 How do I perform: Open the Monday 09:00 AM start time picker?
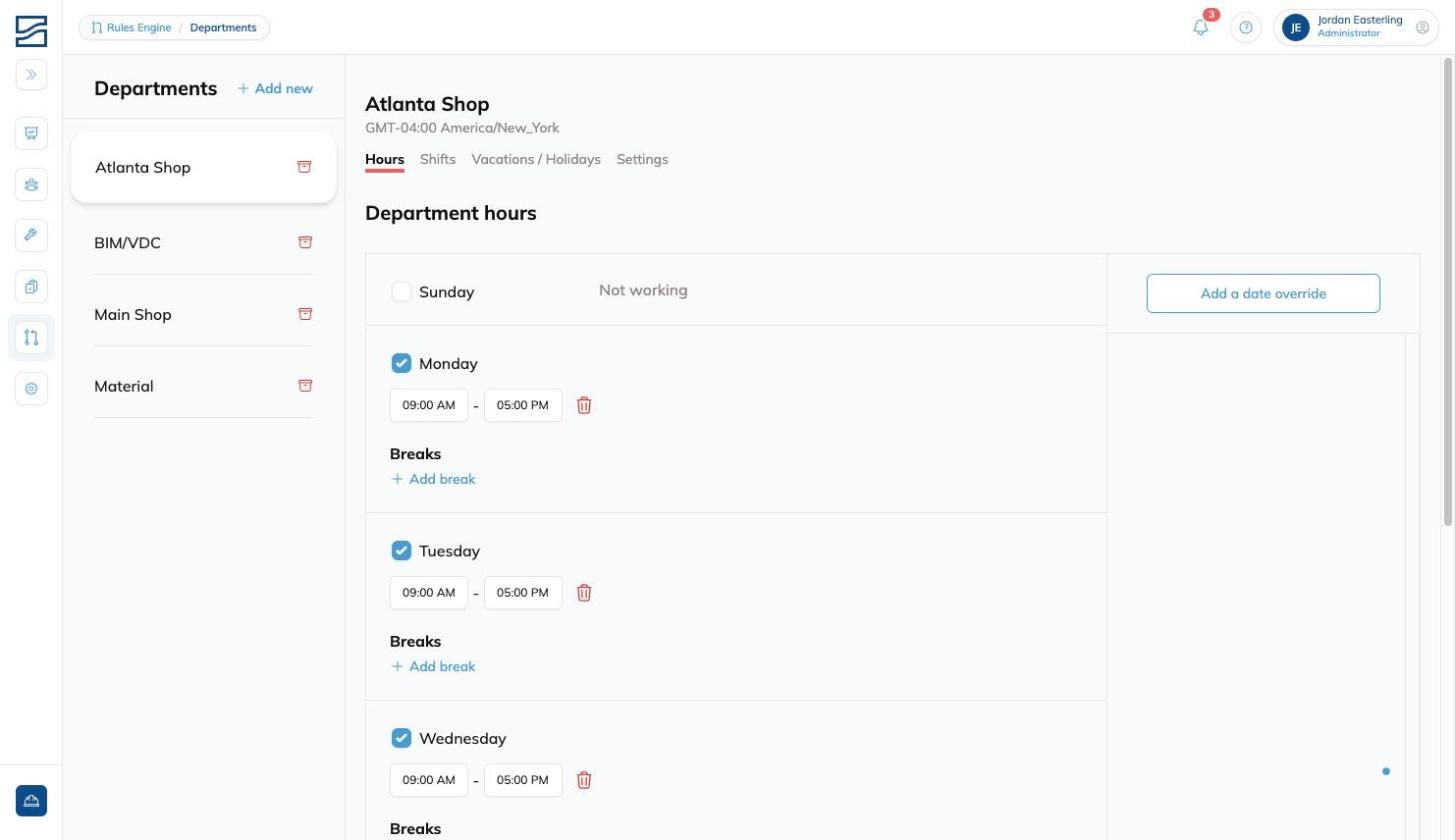point(429,405)
